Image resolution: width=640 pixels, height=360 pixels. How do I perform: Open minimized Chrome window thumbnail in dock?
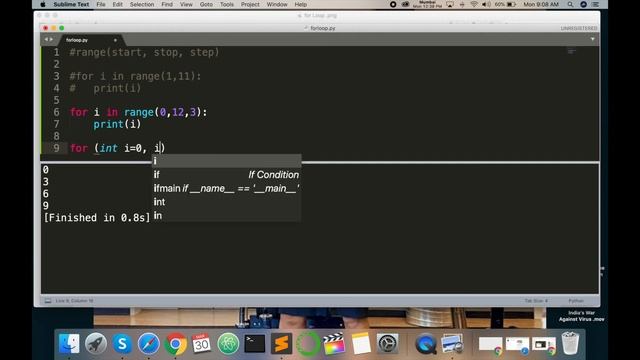point(490,345)
